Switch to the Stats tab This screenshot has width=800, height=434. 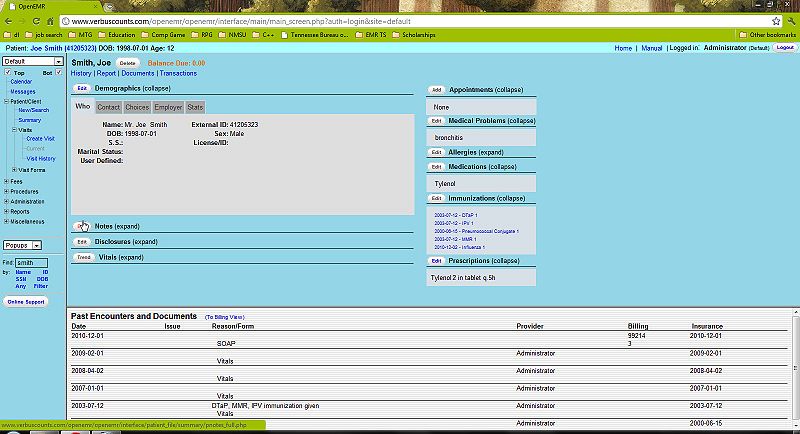click(195, 107)
